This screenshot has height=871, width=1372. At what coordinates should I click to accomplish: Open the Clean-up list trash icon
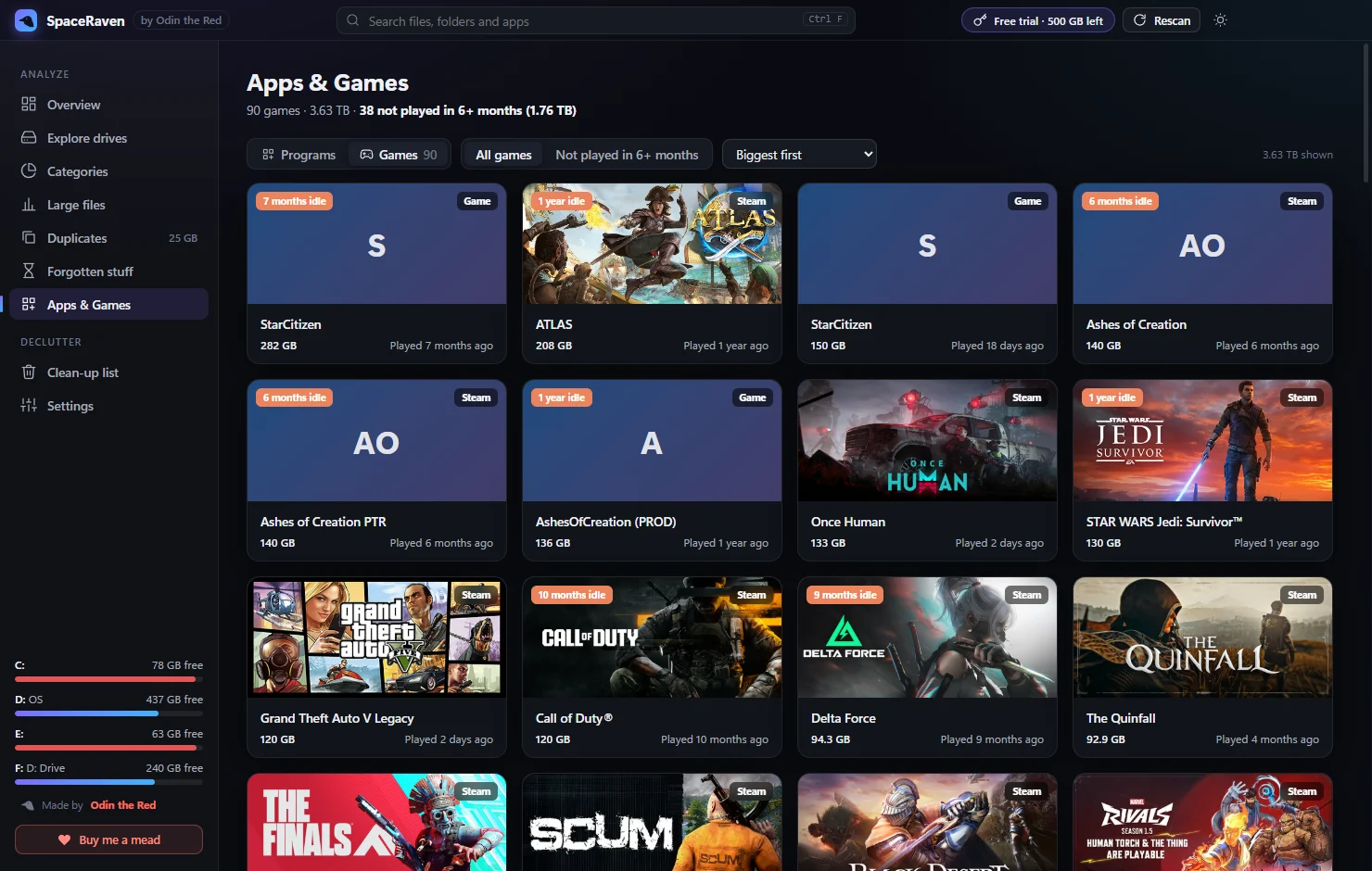point(29,372)
